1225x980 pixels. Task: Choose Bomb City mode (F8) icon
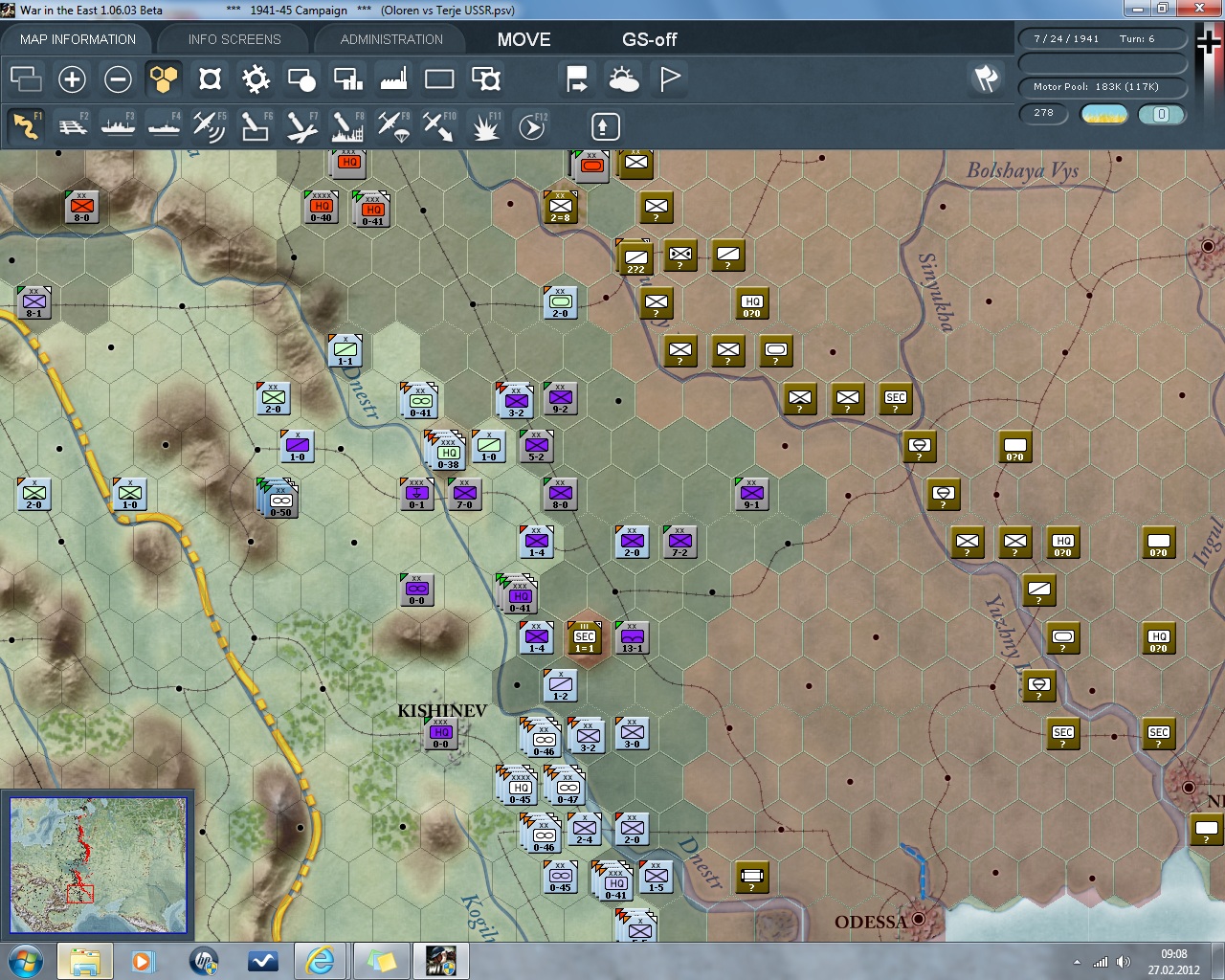pos(347,125)
